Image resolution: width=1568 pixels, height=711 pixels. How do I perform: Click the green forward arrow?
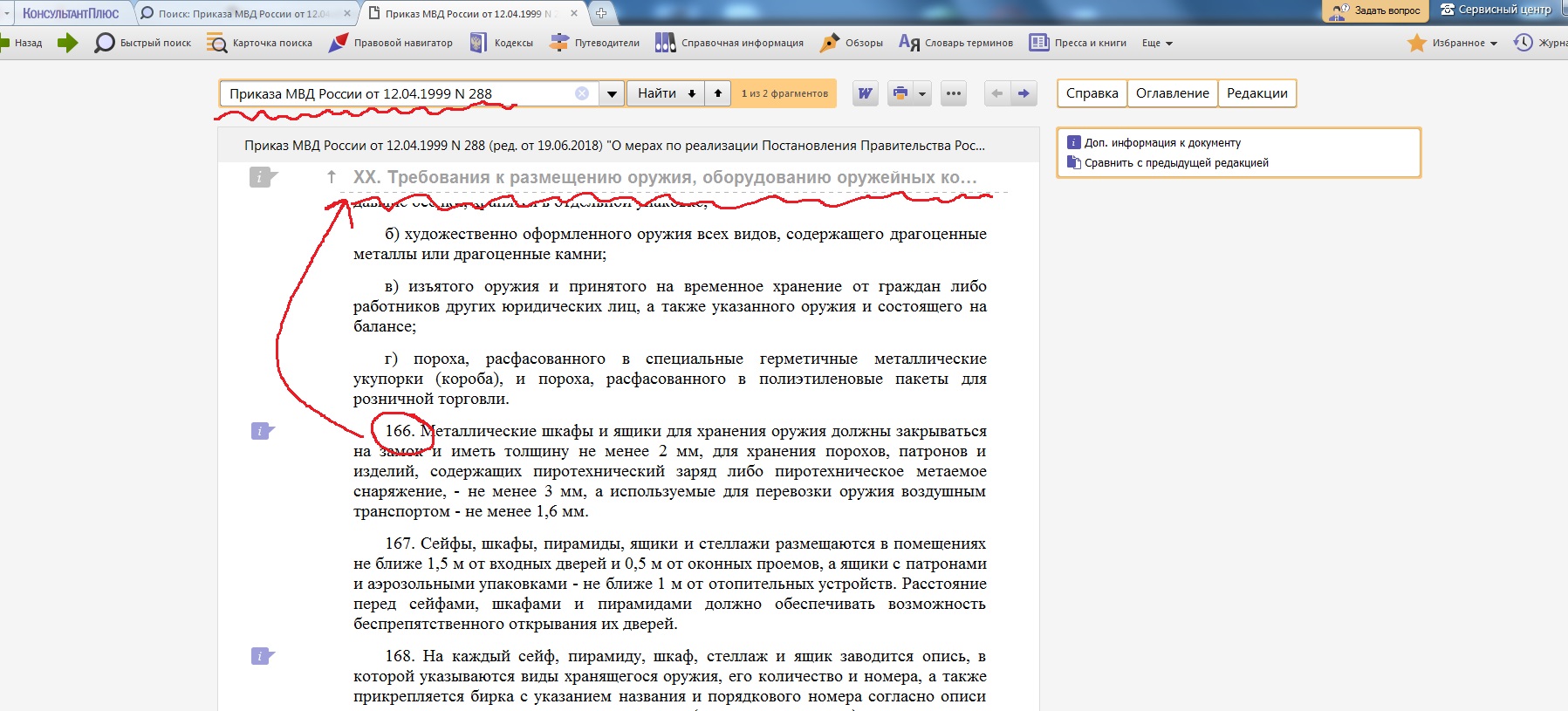67,43
